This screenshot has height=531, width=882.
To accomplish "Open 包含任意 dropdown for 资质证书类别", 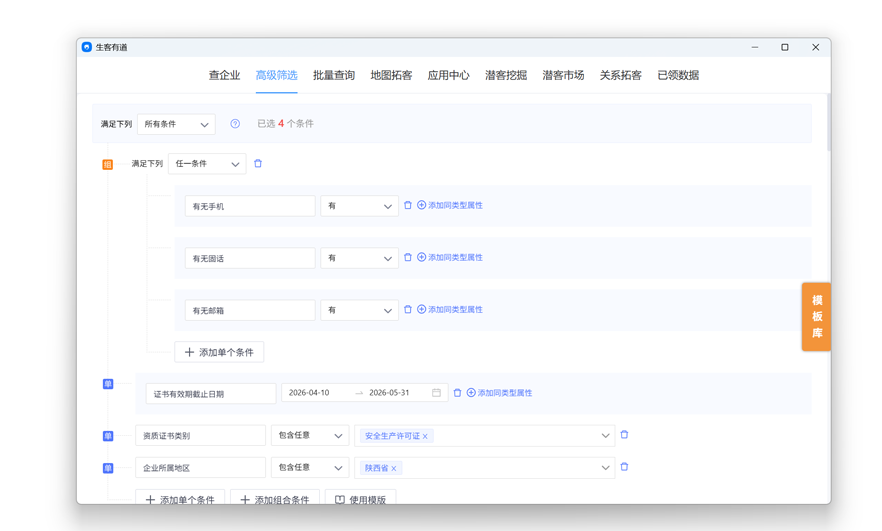I will [x=310, y=435].
